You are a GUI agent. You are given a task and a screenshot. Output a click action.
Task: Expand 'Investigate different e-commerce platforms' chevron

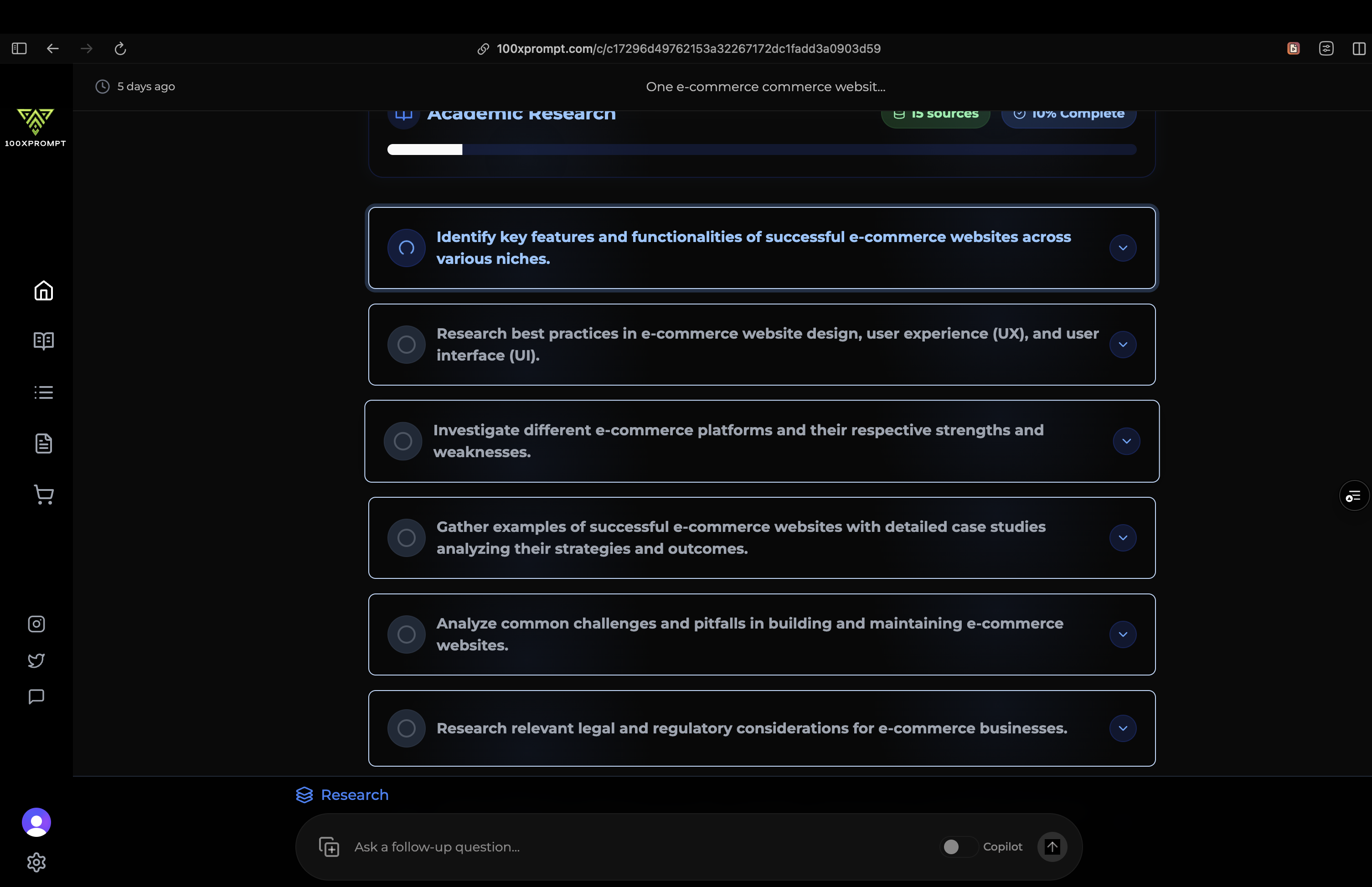pyautogui.click(x=1126, y=441)
